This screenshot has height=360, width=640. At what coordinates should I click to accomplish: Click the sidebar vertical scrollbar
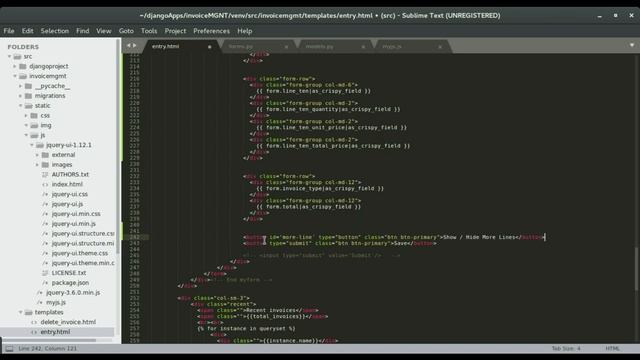tap(118, 146)
